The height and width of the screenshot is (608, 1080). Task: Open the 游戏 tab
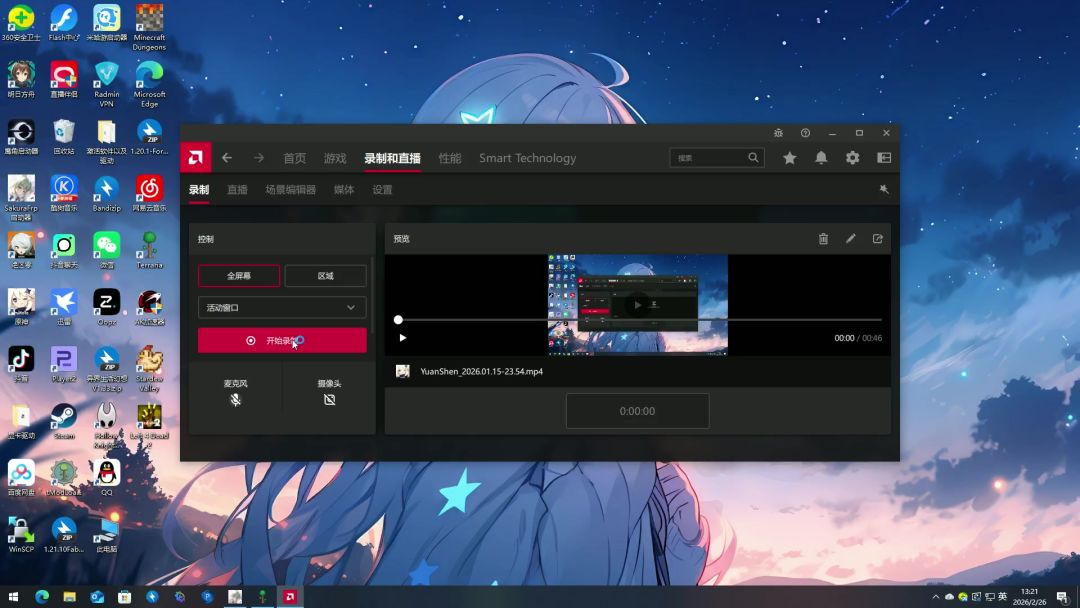click(x=335, y=158)
